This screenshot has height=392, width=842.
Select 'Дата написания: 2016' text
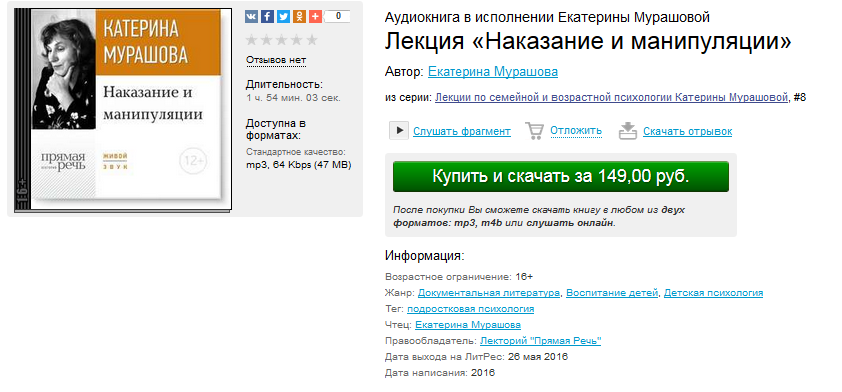[x=440, y=373]
